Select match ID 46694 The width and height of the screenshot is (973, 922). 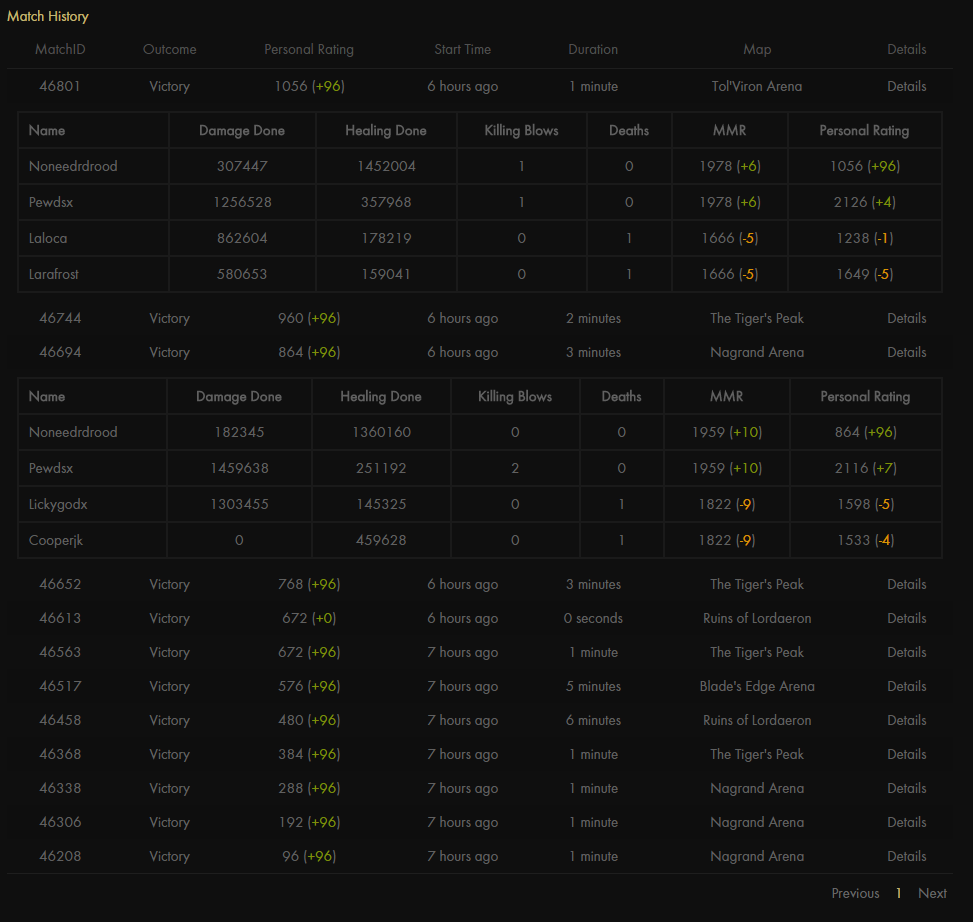click(60, 352)
